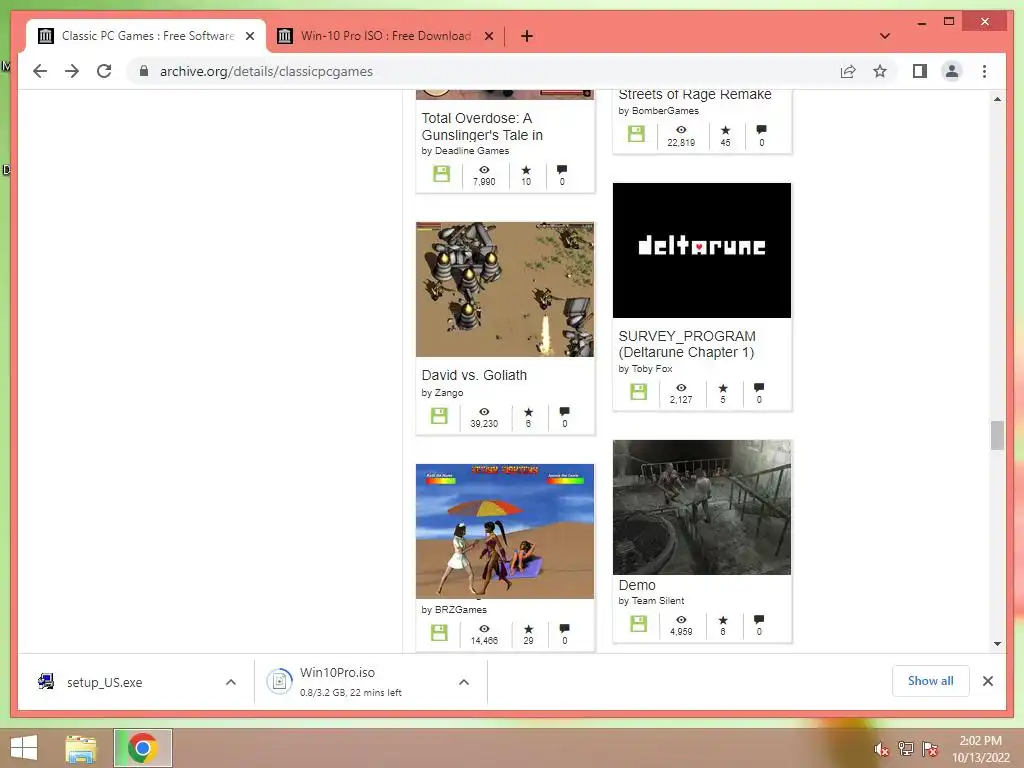
Task: Open David vs. Goliath game thumbnail
Action: (x=505, y=289)
